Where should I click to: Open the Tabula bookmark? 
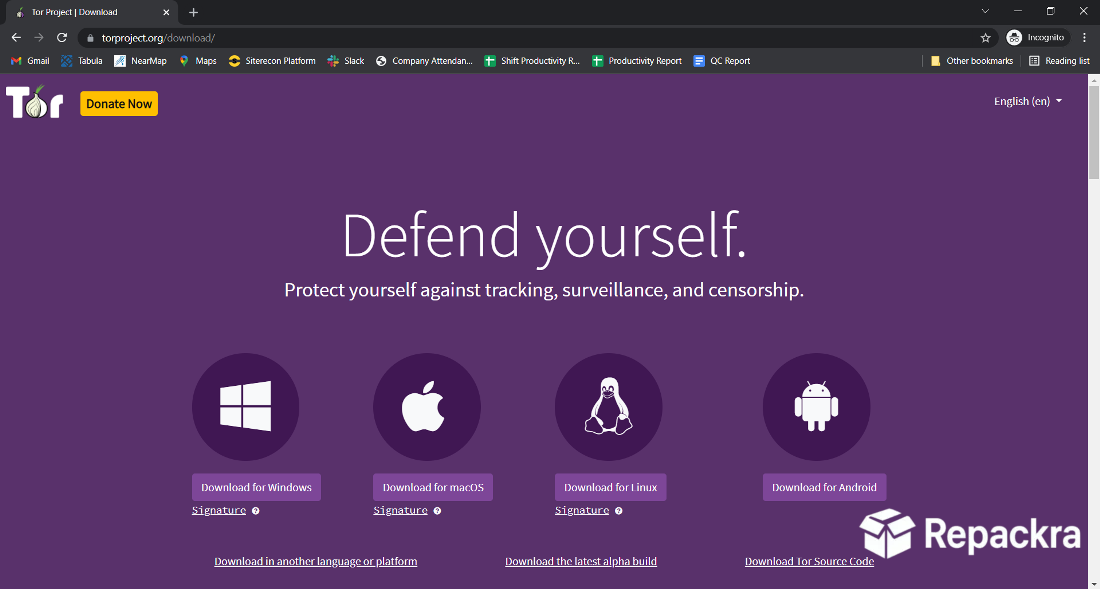(x=81, y=61)
